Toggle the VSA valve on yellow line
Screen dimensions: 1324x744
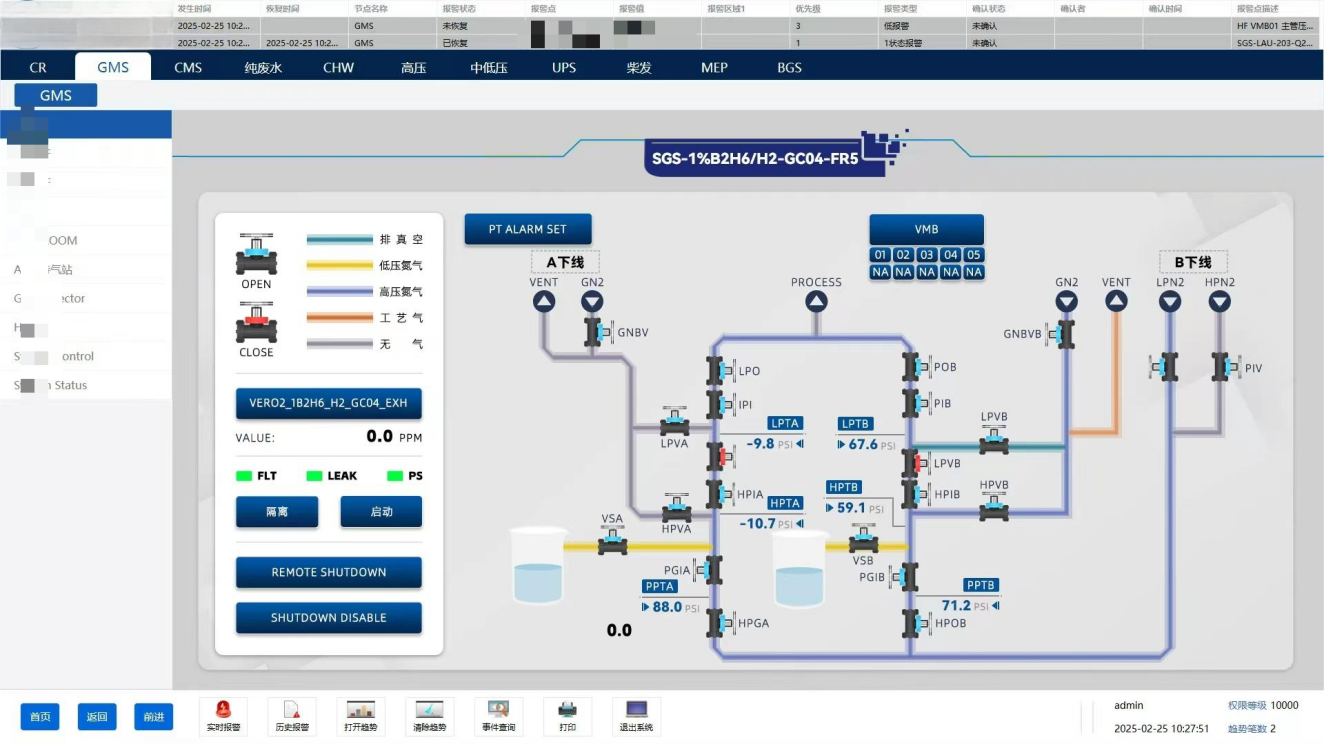[x=612, y=541]
